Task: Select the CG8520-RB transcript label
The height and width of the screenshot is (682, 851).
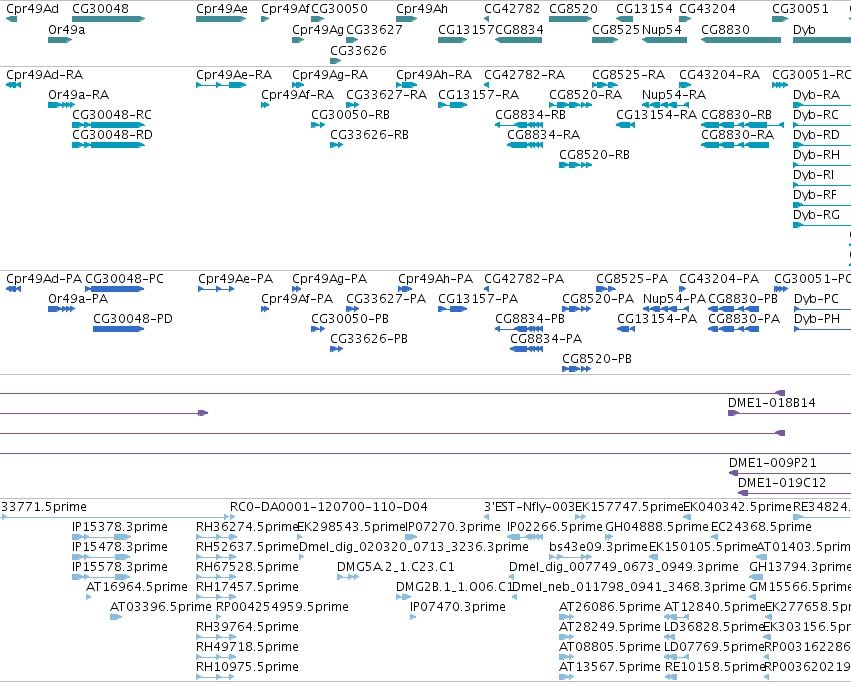Action: (594, 155)
